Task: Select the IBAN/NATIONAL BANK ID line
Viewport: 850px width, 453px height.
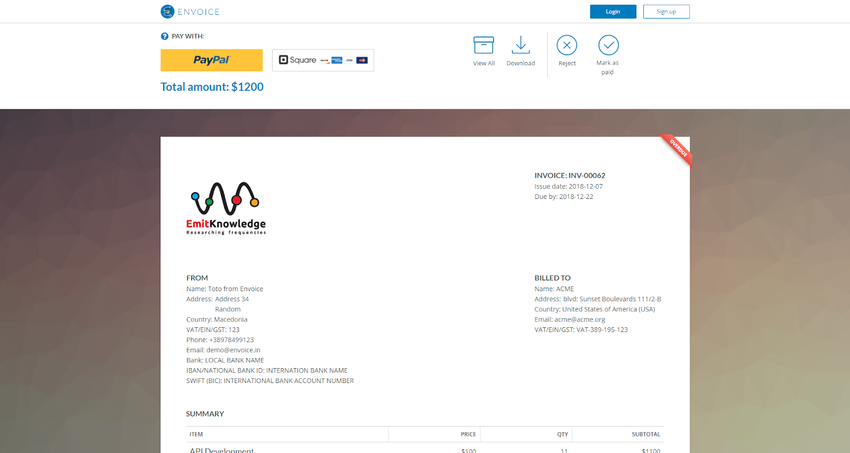Action: pyautogui.click(x=267, y=371)
